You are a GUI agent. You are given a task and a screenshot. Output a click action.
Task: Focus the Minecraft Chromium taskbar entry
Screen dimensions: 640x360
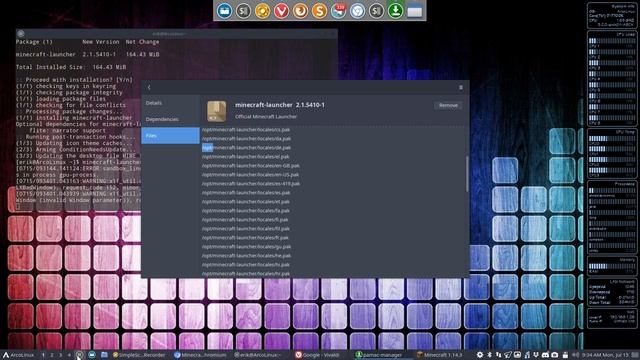coord(200,355)
